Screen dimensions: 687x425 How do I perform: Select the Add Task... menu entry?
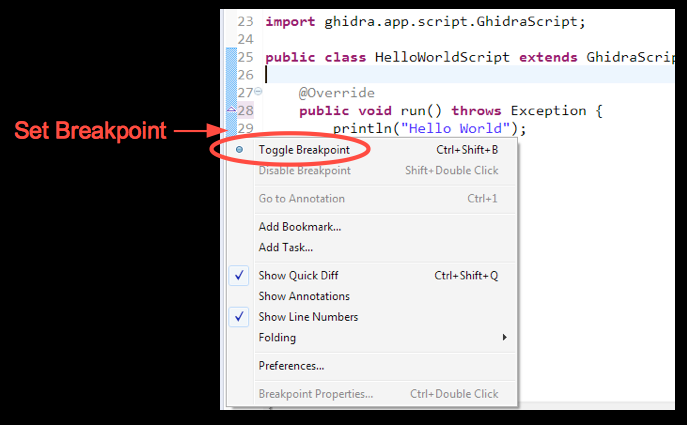(x=286, y=247)
